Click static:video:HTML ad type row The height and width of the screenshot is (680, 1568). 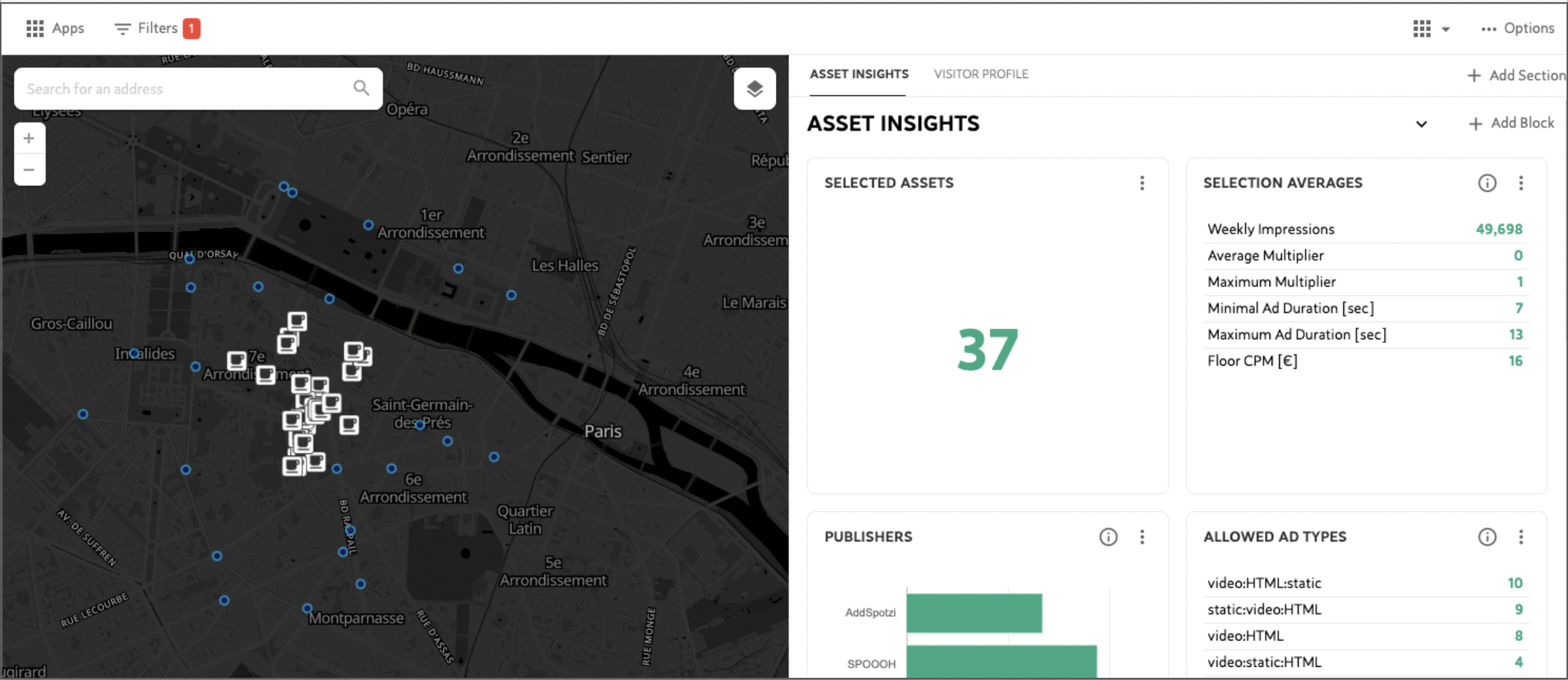point(1365,609)
